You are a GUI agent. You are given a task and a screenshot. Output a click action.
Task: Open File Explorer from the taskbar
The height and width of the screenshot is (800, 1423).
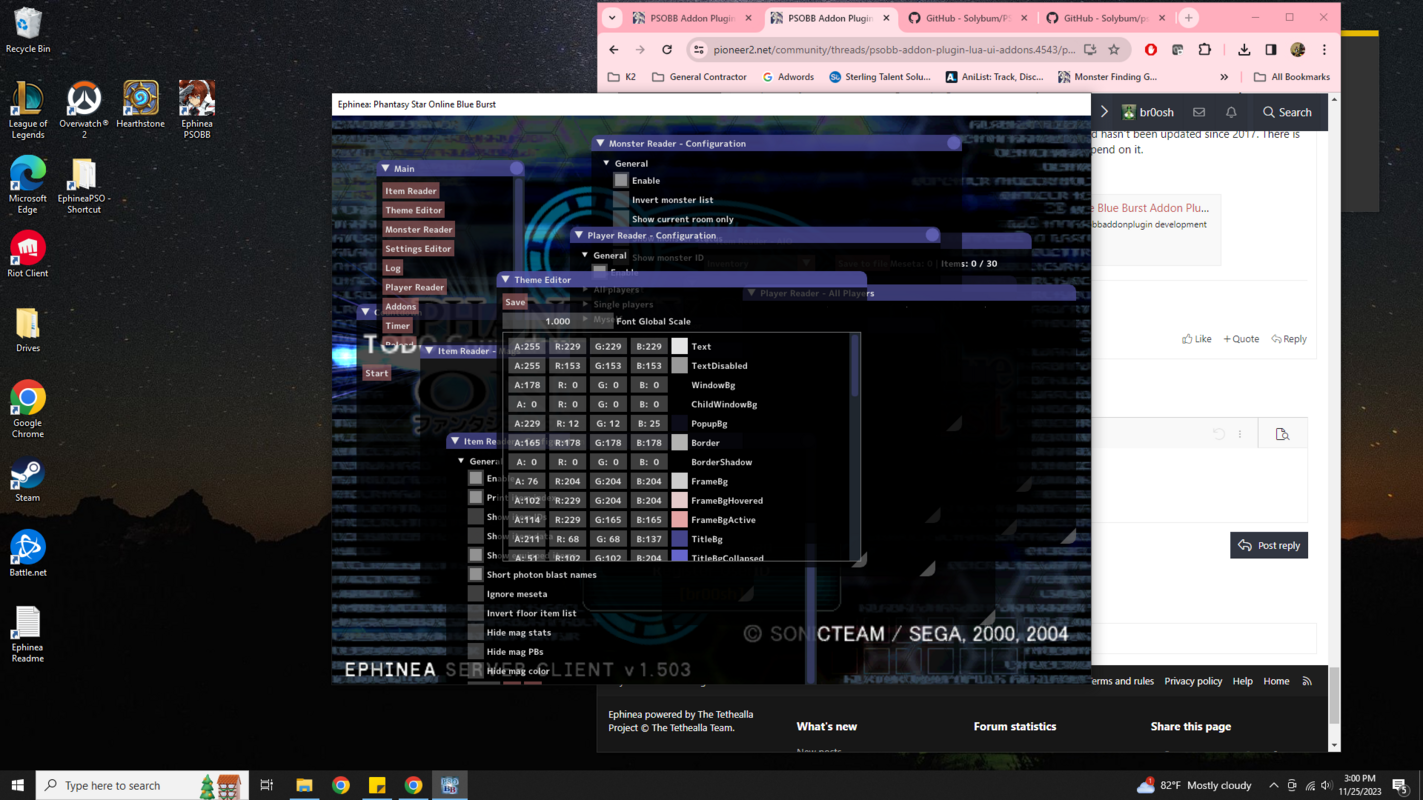[x=304, y=785]
